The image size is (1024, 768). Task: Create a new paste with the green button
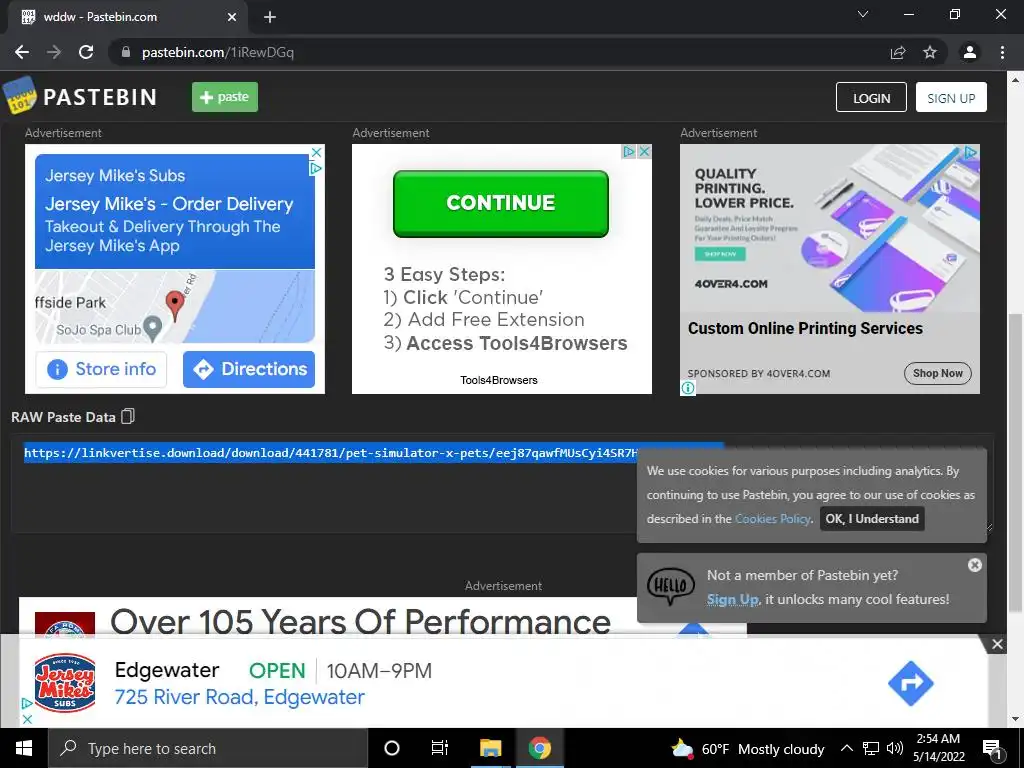(225, 97)
